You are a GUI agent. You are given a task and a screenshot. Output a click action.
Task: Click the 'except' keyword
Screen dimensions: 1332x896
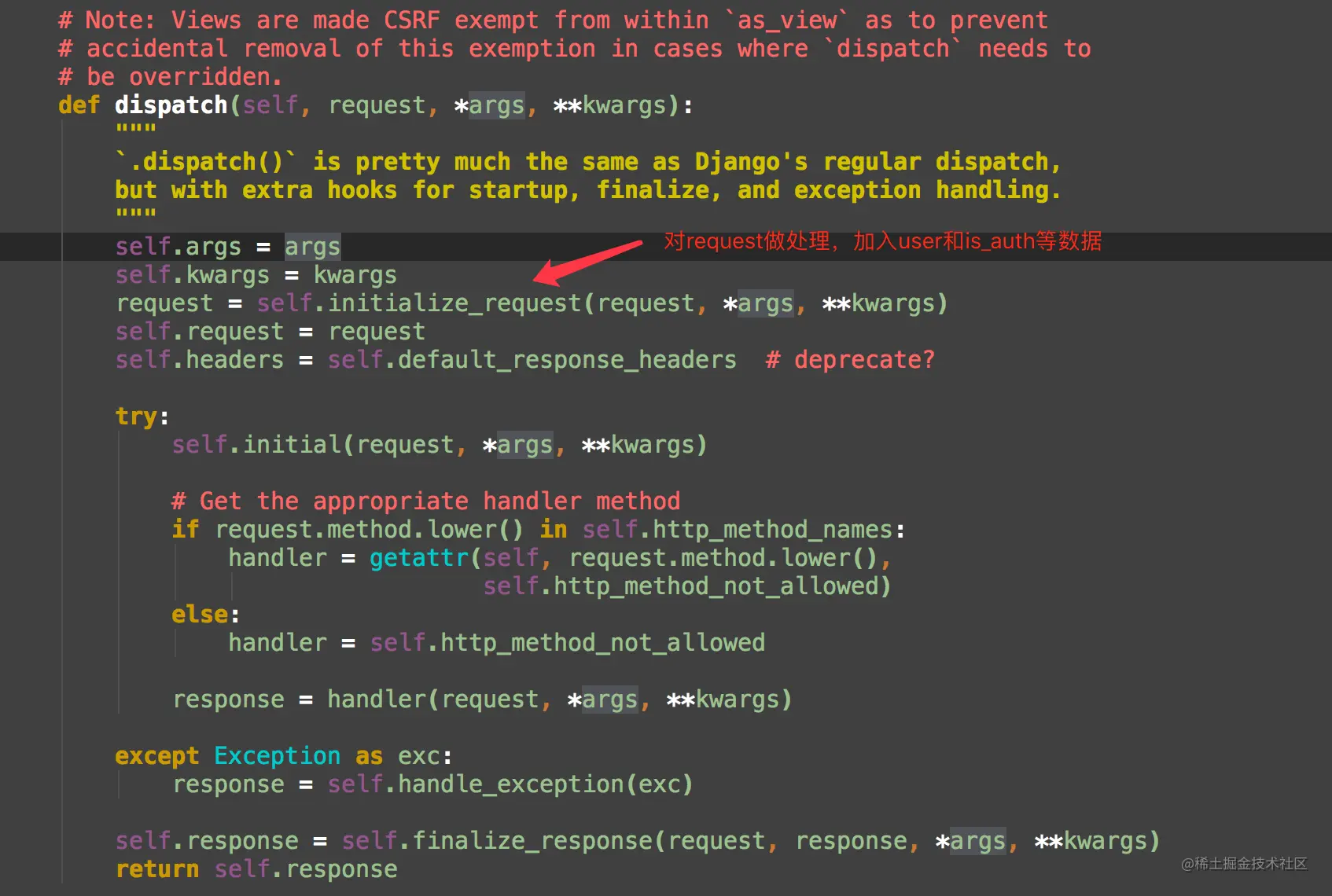[156, 755]
